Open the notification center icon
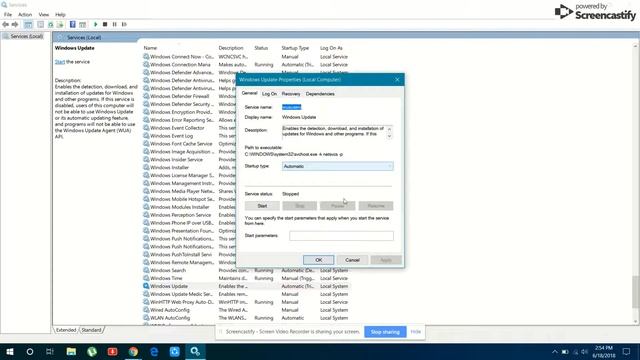 627,351
